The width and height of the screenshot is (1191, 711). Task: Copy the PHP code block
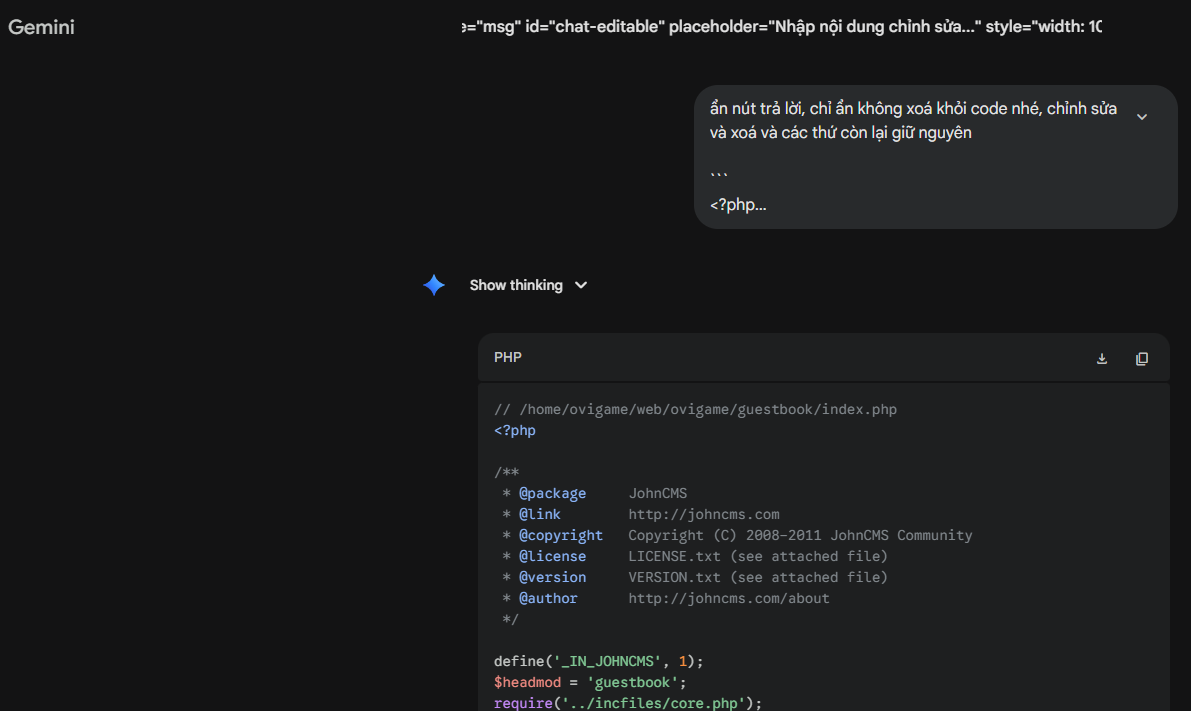[x=1142, y=359]
